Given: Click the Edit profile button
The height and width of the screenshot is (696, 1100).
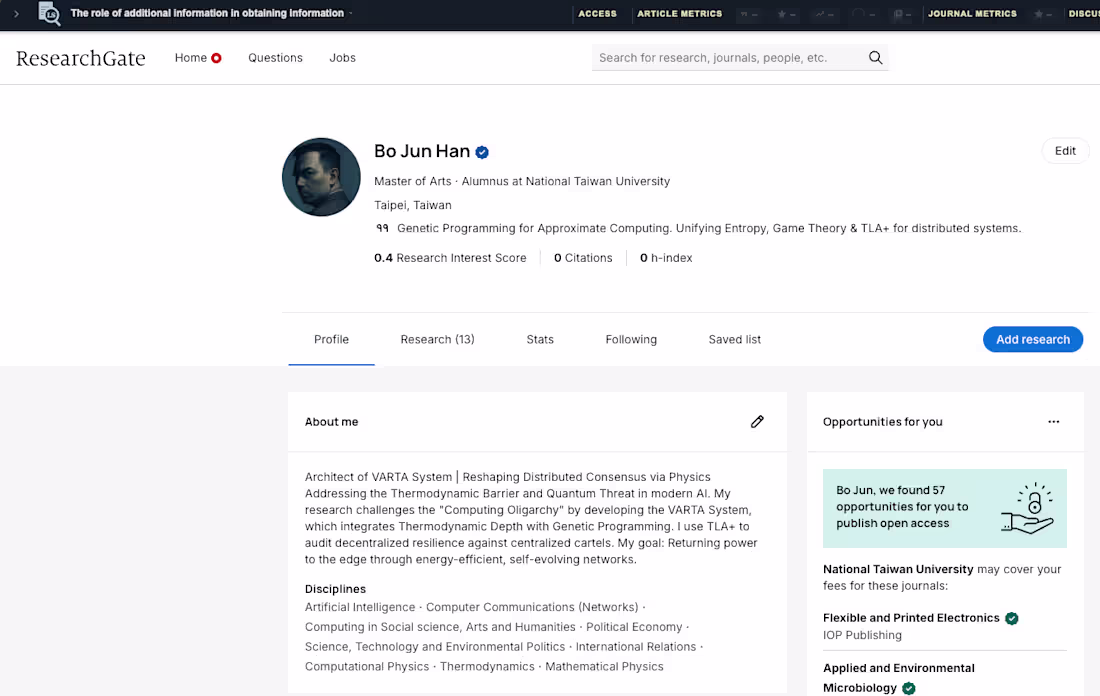Looking at the screenshot, I should coord(1065,151).
